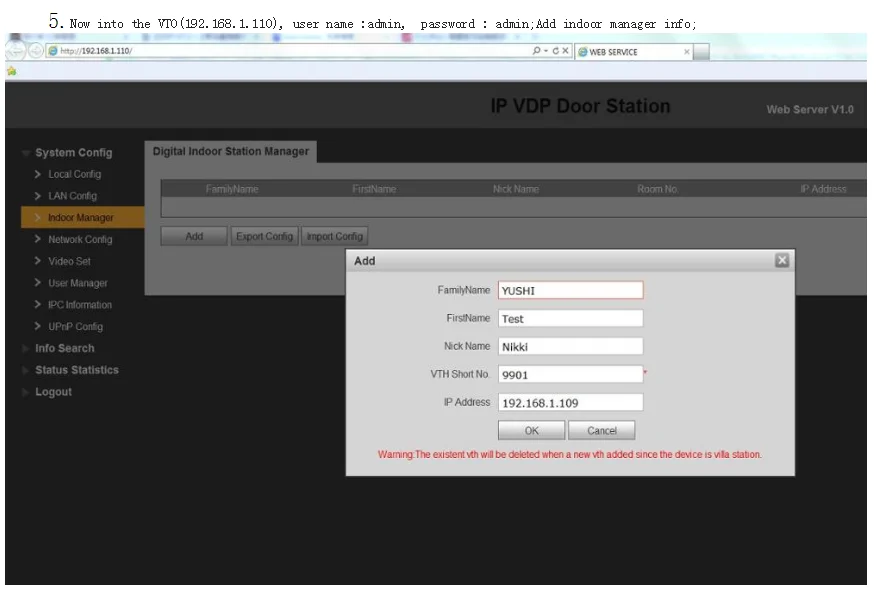Click the FirstName column header
This screenshot has width=876, height=603.
[x=374, y=189]
